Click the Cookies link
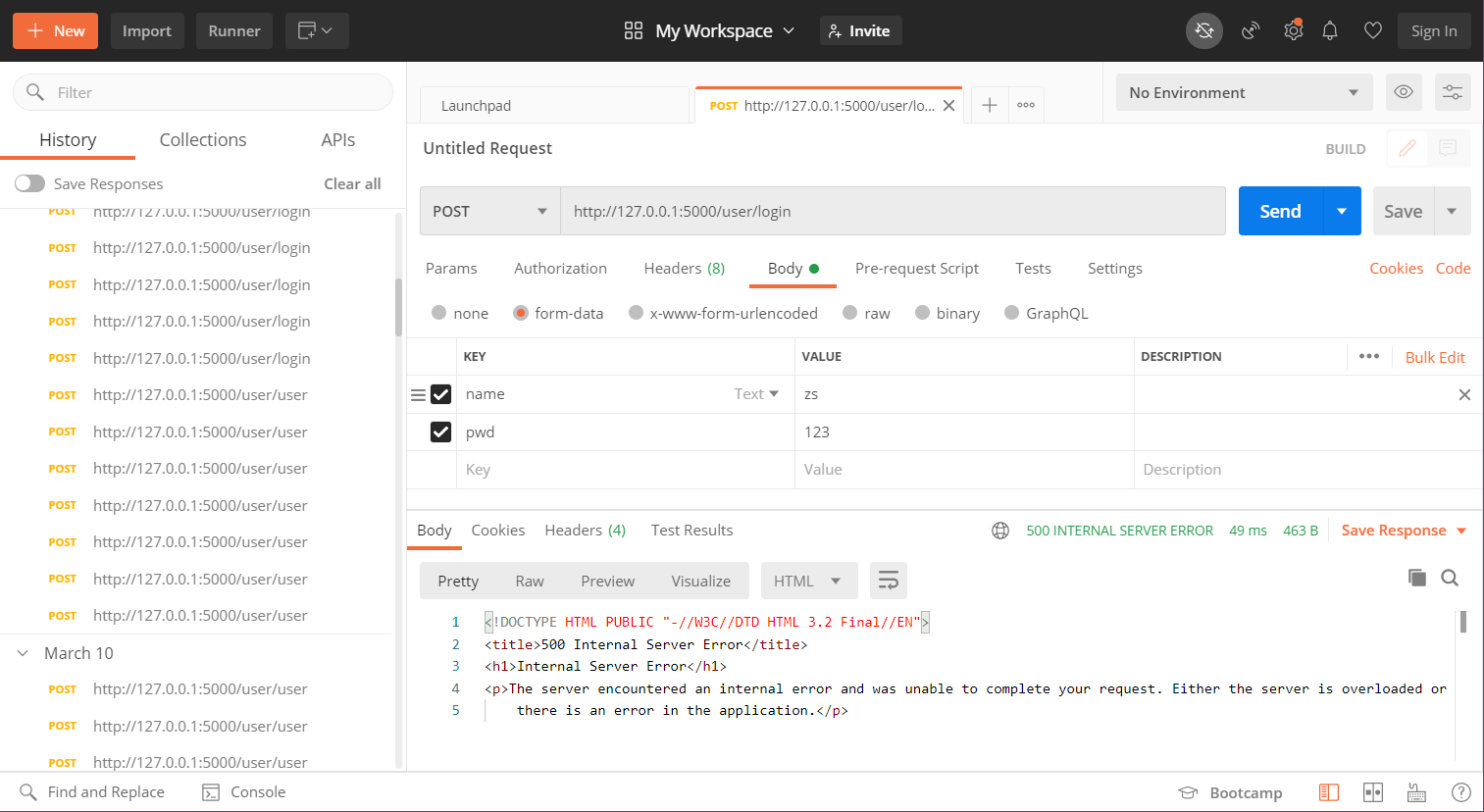1484x812 pixels. click(1396, 269)
